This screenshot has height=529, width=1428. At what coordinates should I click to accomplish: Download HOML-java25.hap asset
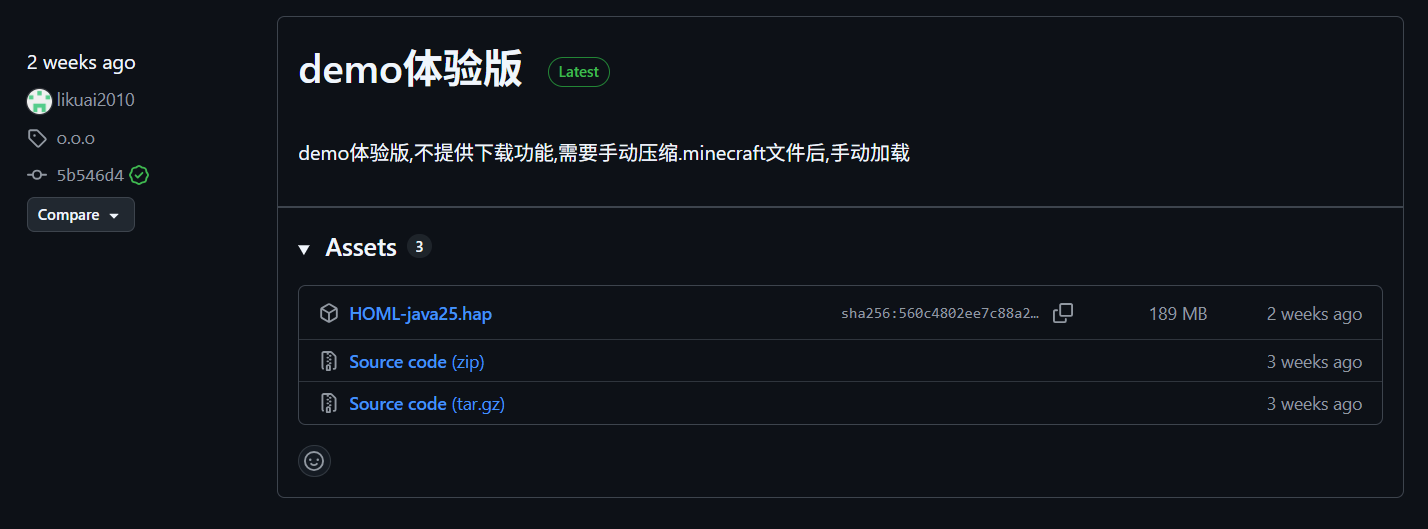(x=420, y=314)
